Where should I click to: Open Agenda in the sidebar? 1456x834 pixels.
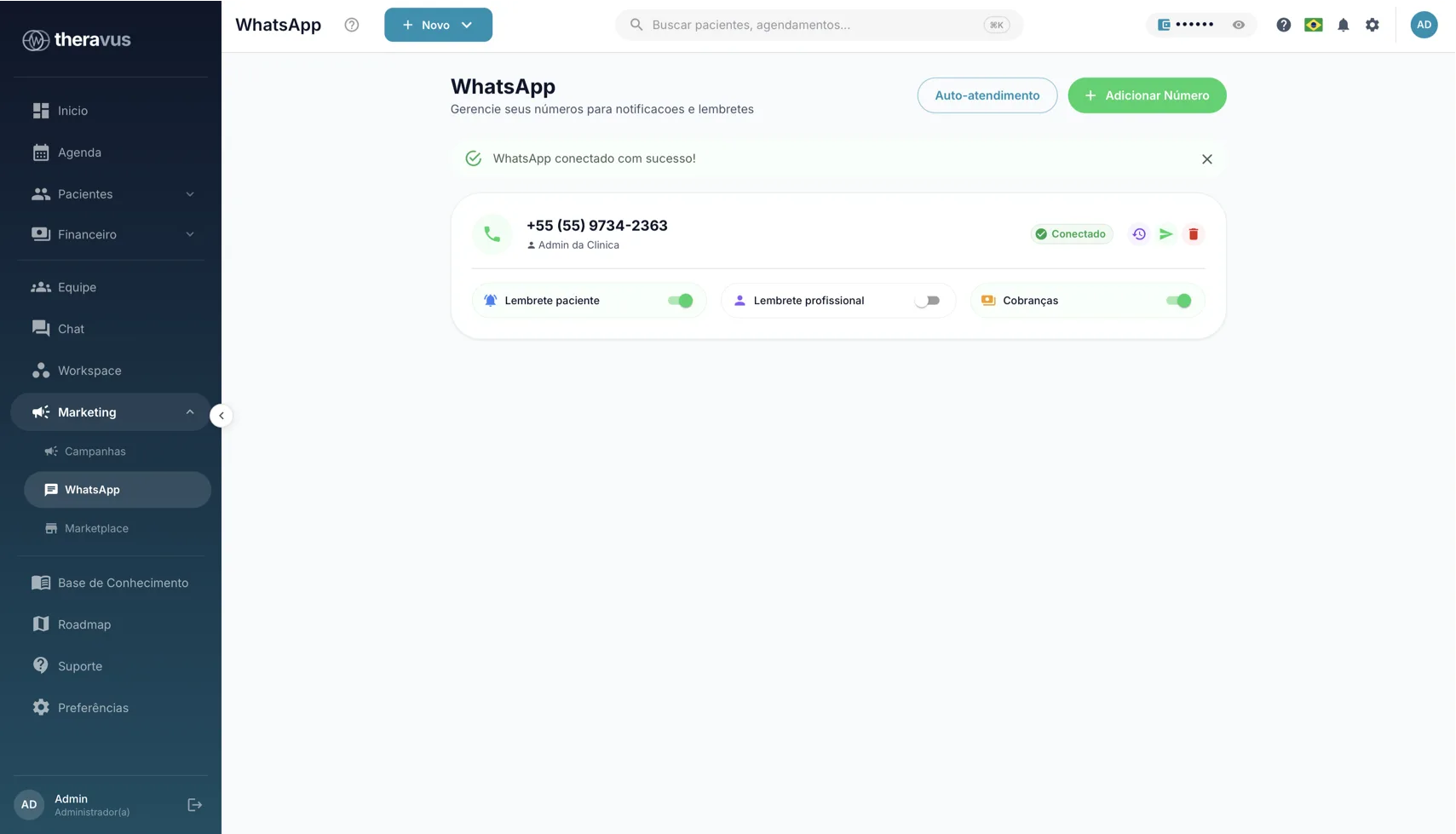[x=111, y=152]
